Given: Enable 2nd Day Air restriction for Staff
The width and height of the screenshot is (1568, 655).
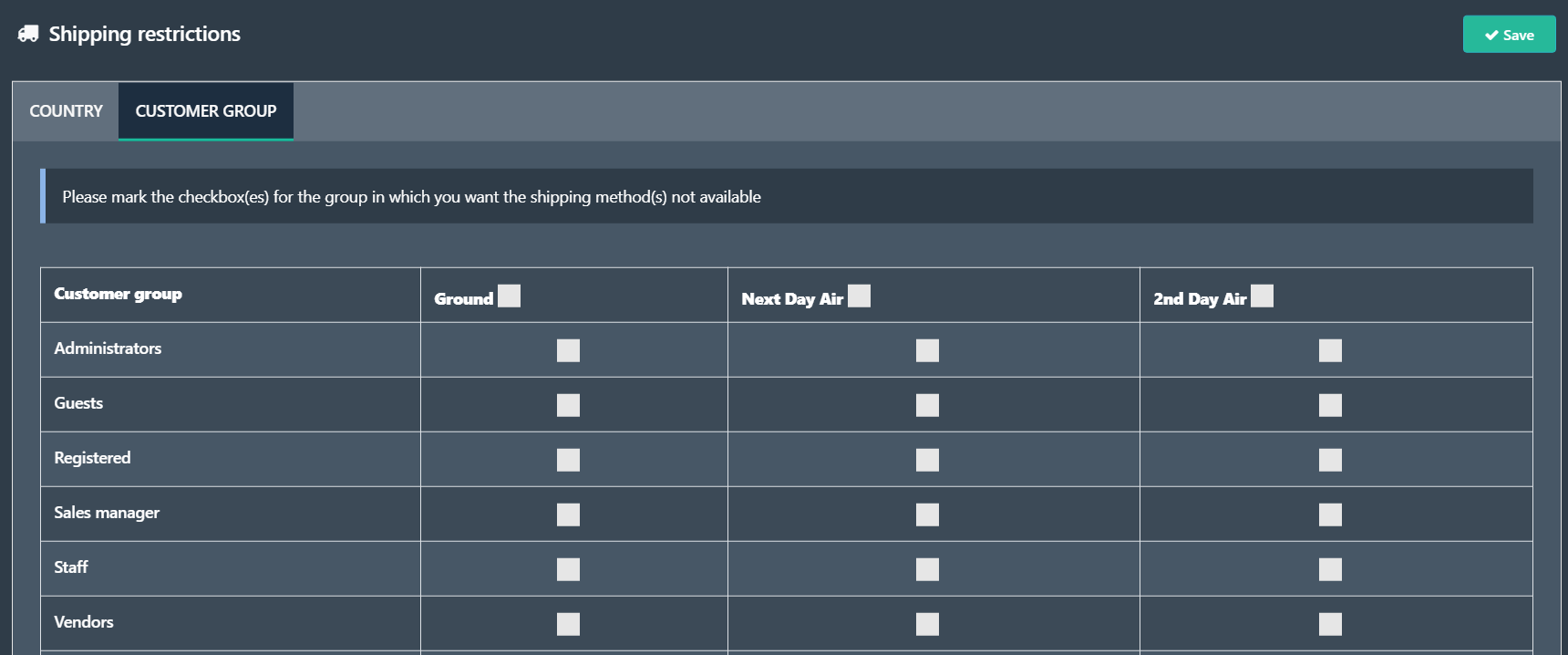Looking at the screenshot, I should coord(1330,569).
